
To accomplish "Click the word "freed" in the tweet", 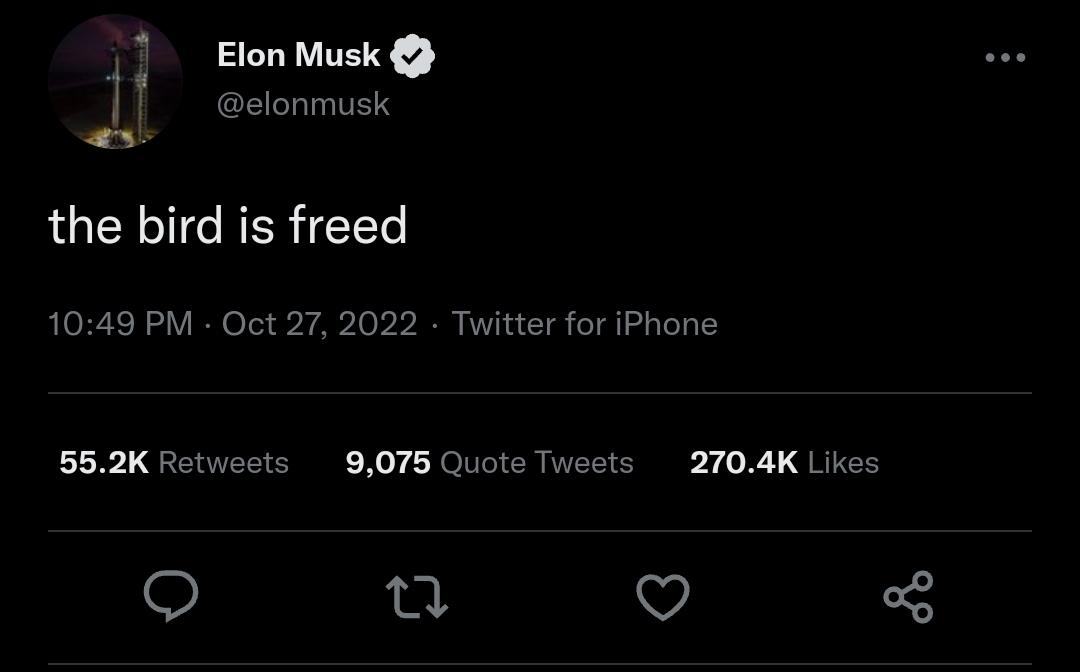I will coord(348,225).
